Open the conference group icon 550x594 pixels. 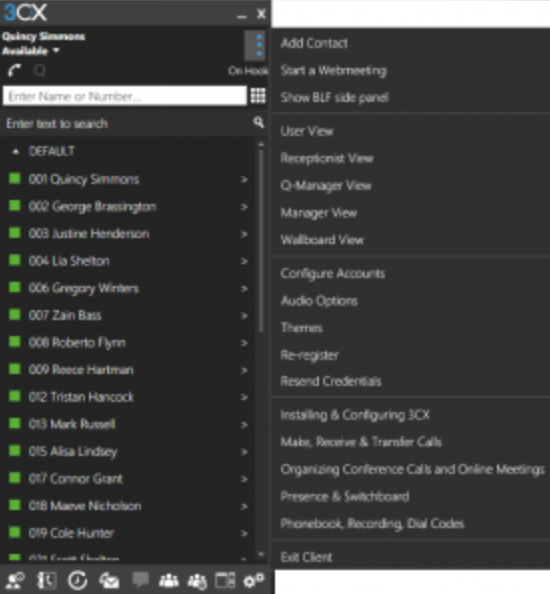pyautogui.click(x=169, y=580)
